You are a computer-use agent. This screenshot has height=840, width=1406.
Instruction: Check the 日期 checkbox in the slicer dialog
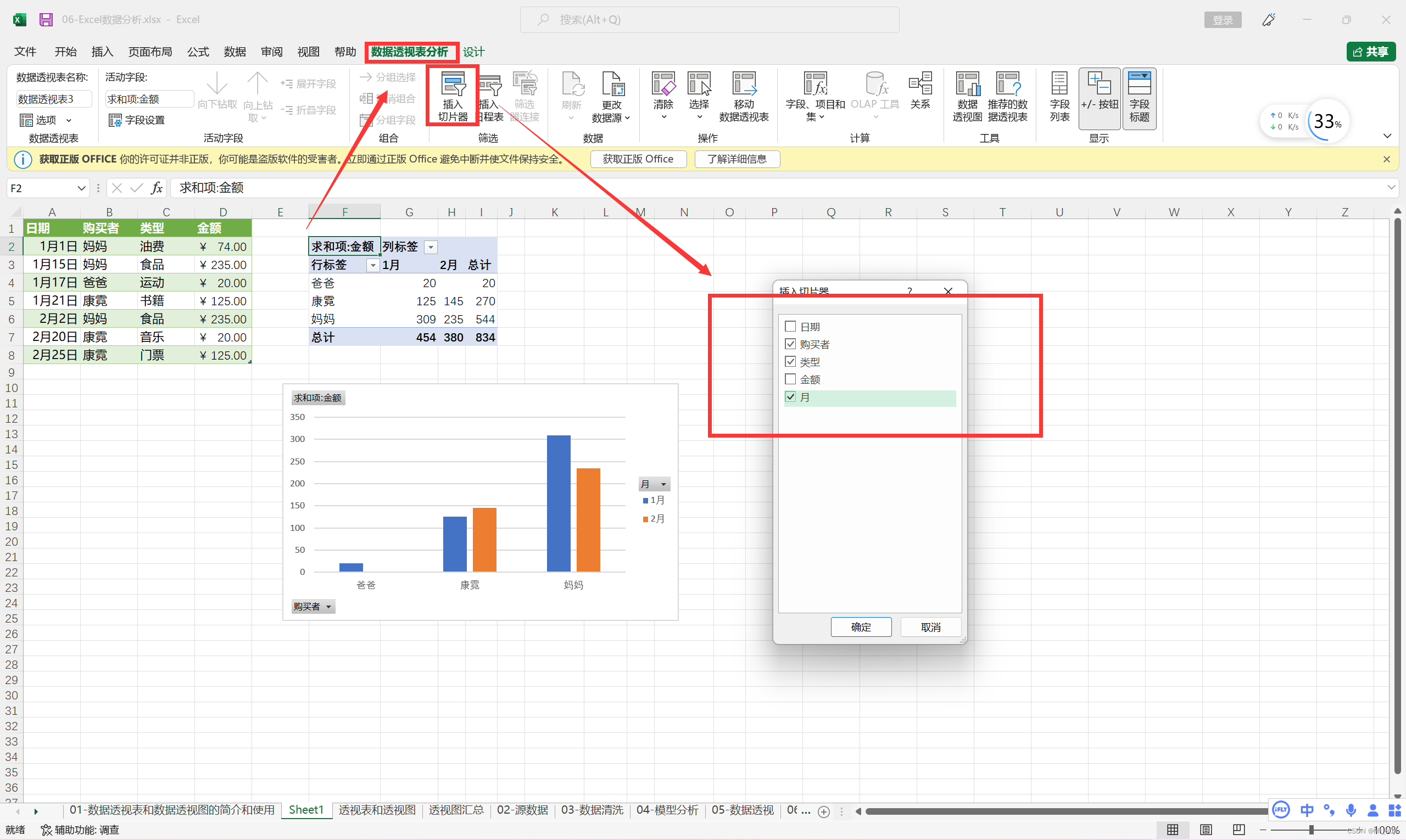[x=790, y=327]
